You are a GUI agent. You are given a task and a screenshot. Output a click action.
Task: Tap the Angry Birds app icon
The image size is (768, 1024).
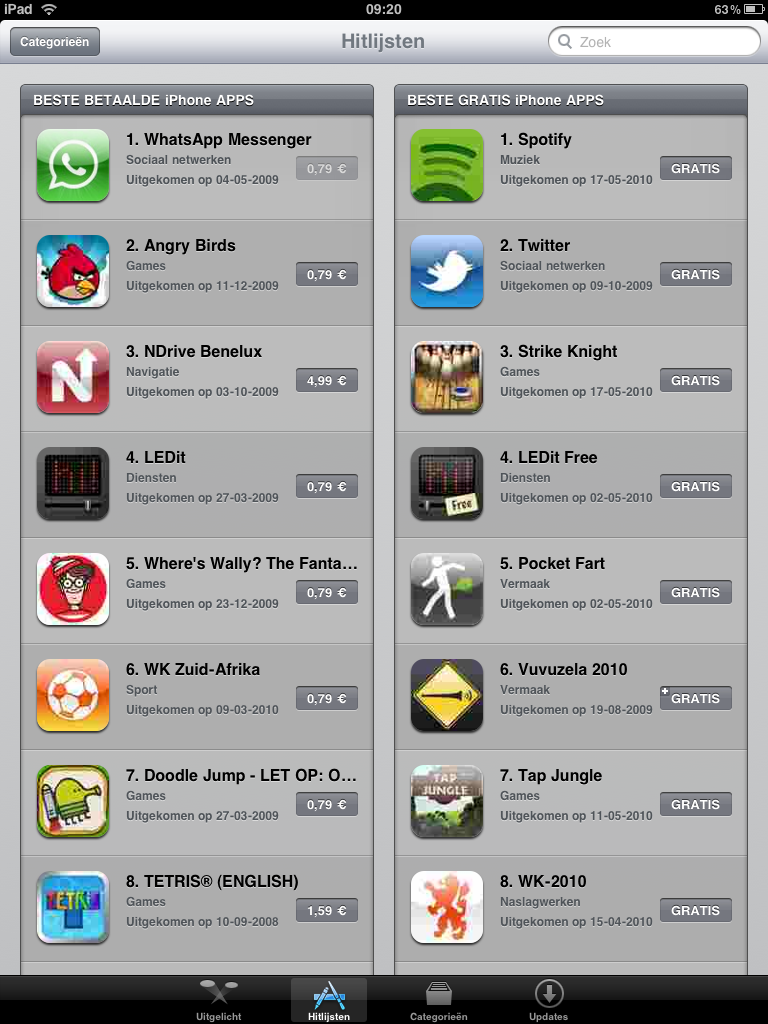click(x=72, y=271)
